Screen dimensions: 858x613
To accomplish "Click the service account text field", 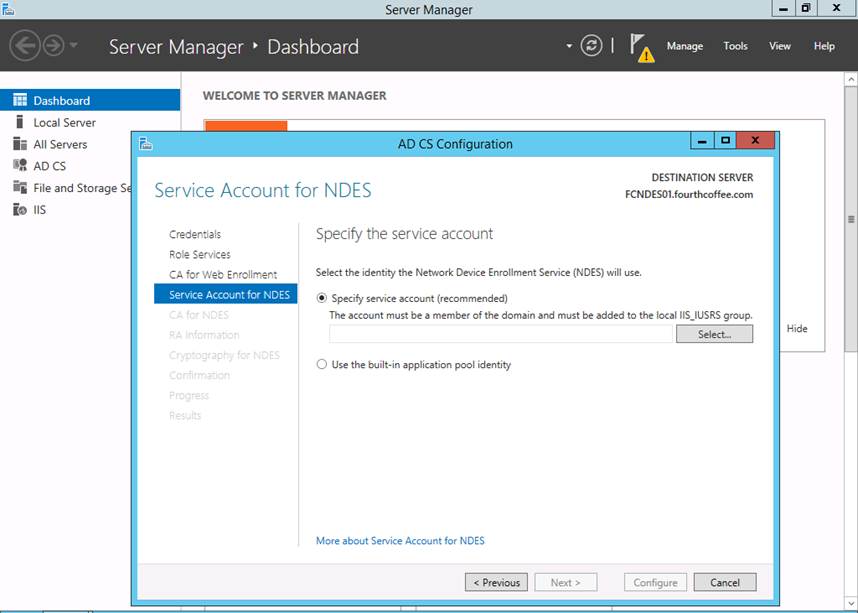I will pyautogui.click(x=500, y=334).
